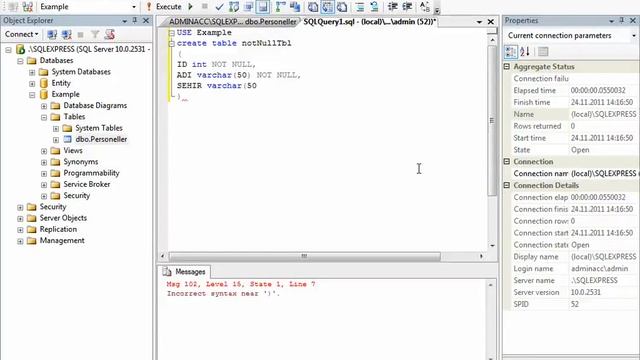
Task: Expand the System Databases folder
Action: click(32, 72)
